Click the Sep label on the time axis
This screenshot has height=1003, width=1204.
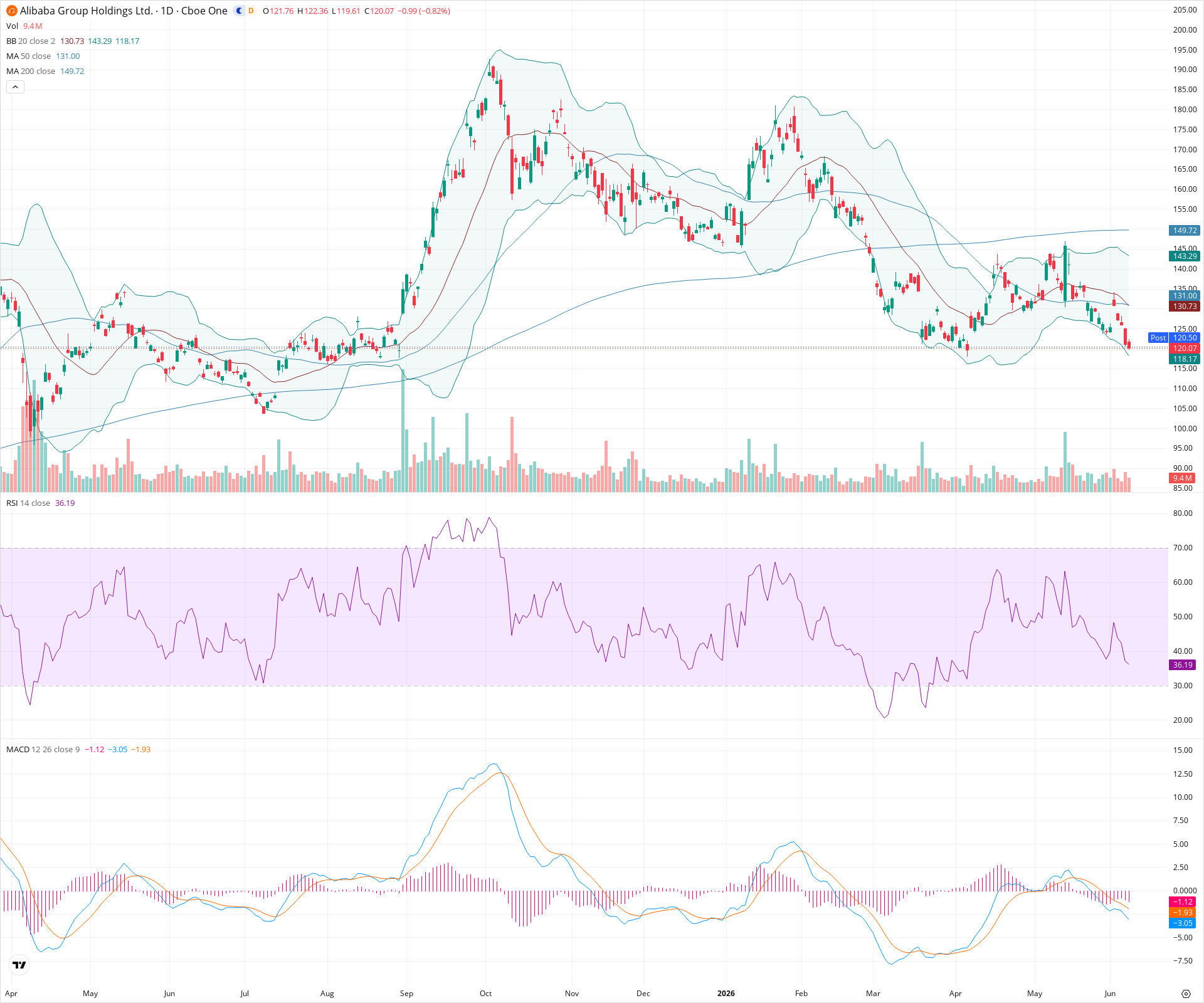[x=406, y=994]
